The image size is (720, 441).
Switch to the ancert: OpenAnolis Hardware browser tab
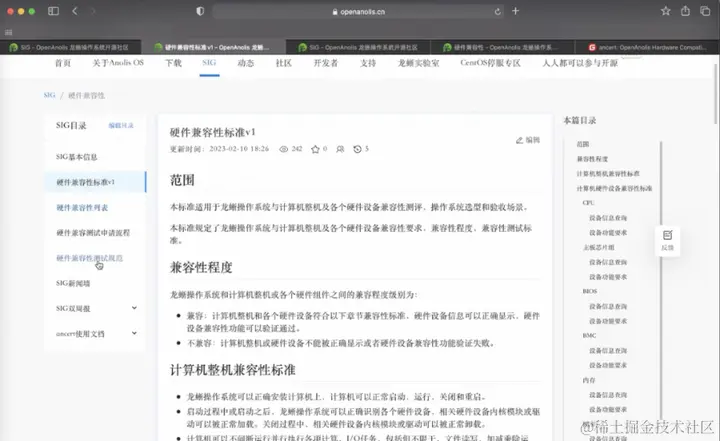pos(647,47)
